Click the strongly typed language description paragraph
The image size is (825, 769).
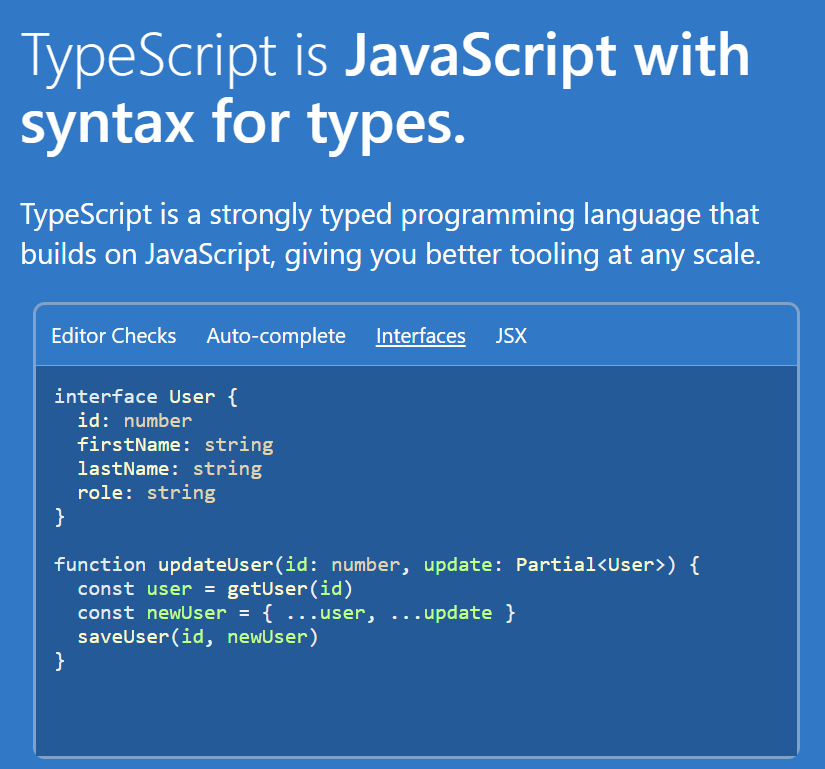pyautogui.click(x=390, y=234)
